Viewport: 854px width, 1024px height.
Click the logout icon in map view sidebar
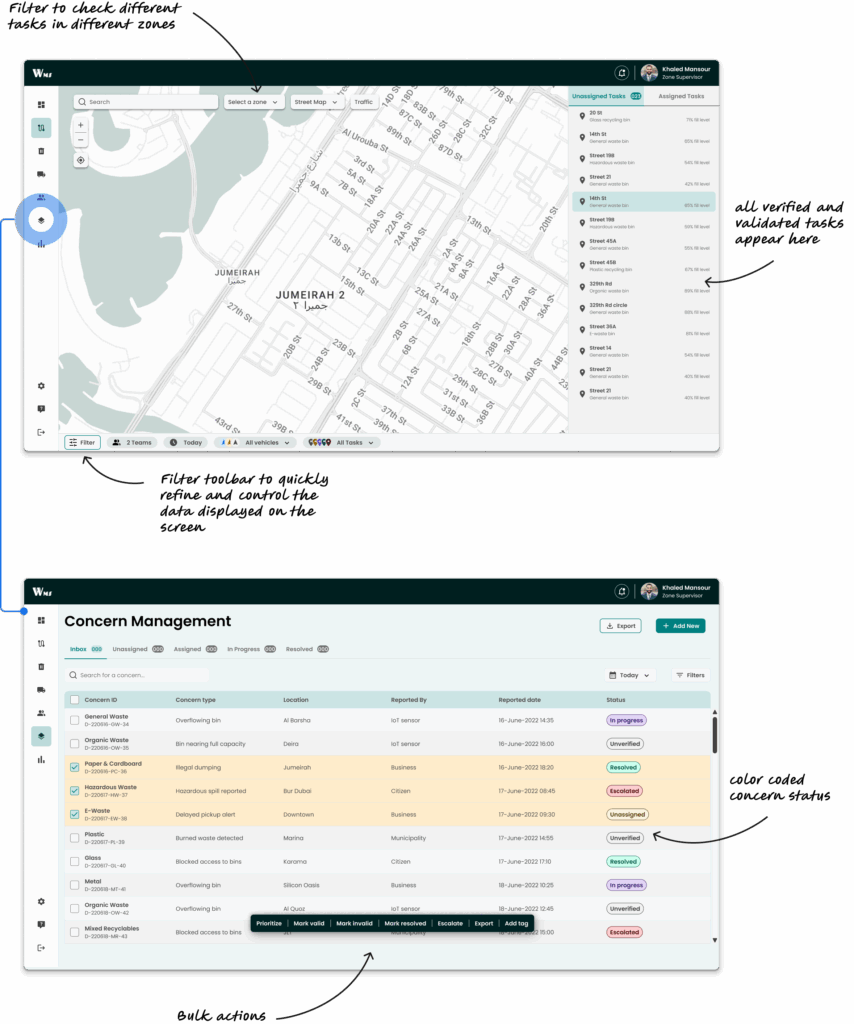click(41, 432)
